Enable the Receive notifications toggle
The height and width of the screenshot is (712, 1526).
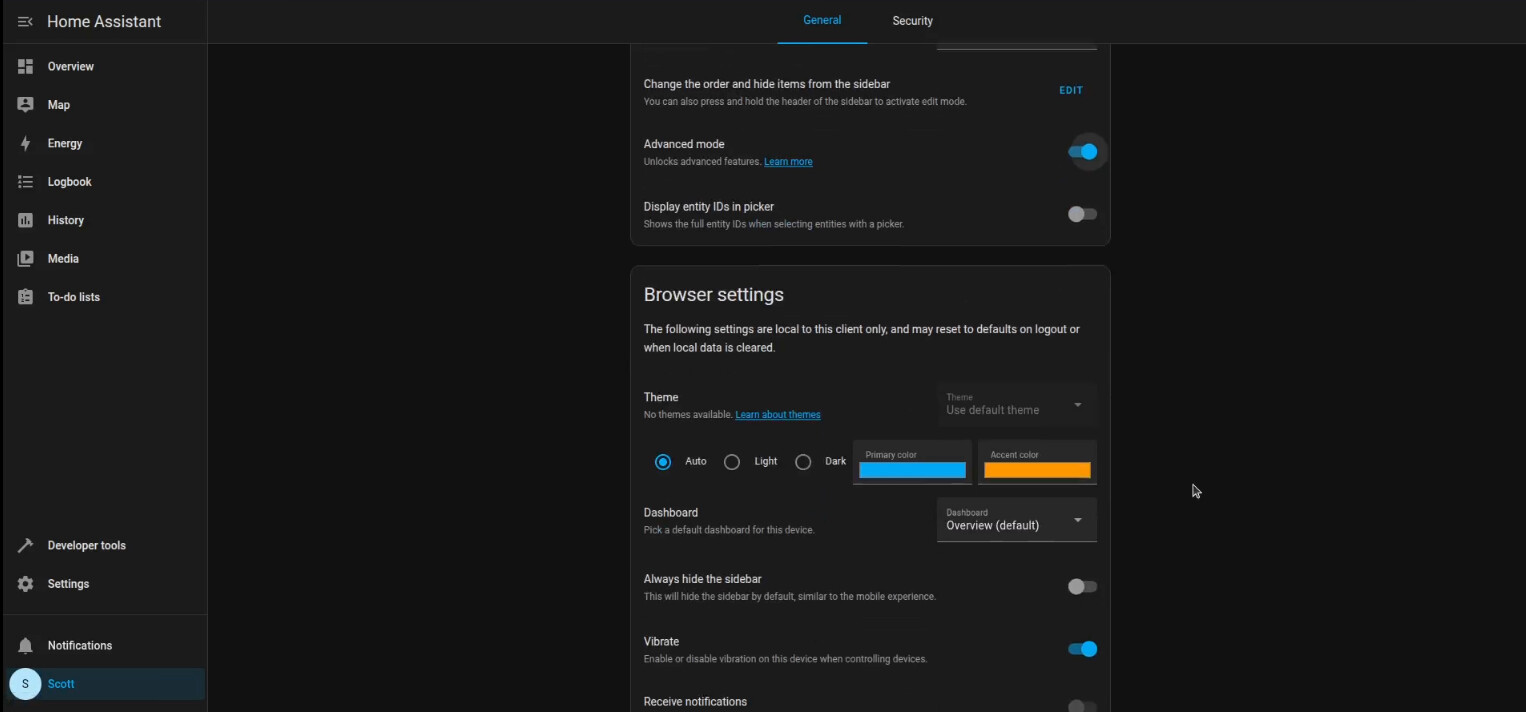[x=1083, y=706]
